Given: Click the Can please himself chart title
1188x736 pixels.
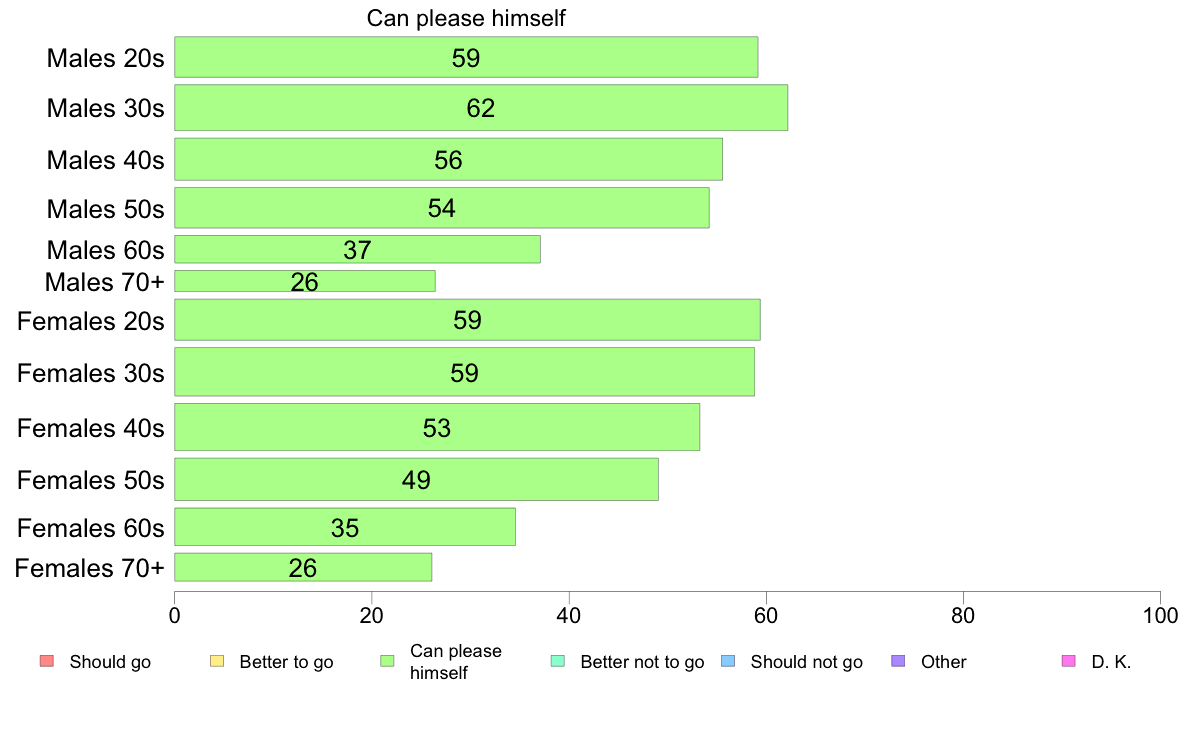Looking at the screenshot, I should tap(466, 18).
